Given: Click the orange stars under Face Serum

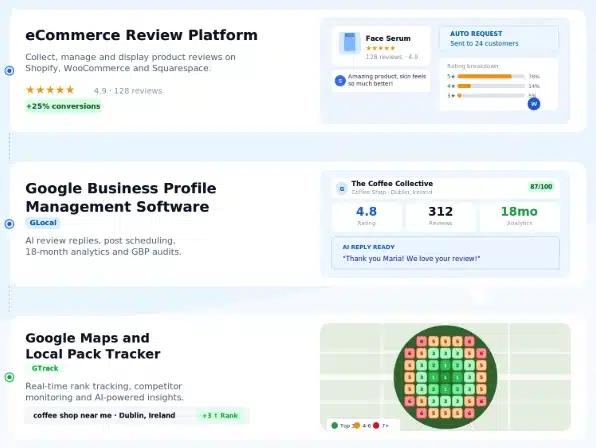Looking at the screenshot, I should click(380, 48).
